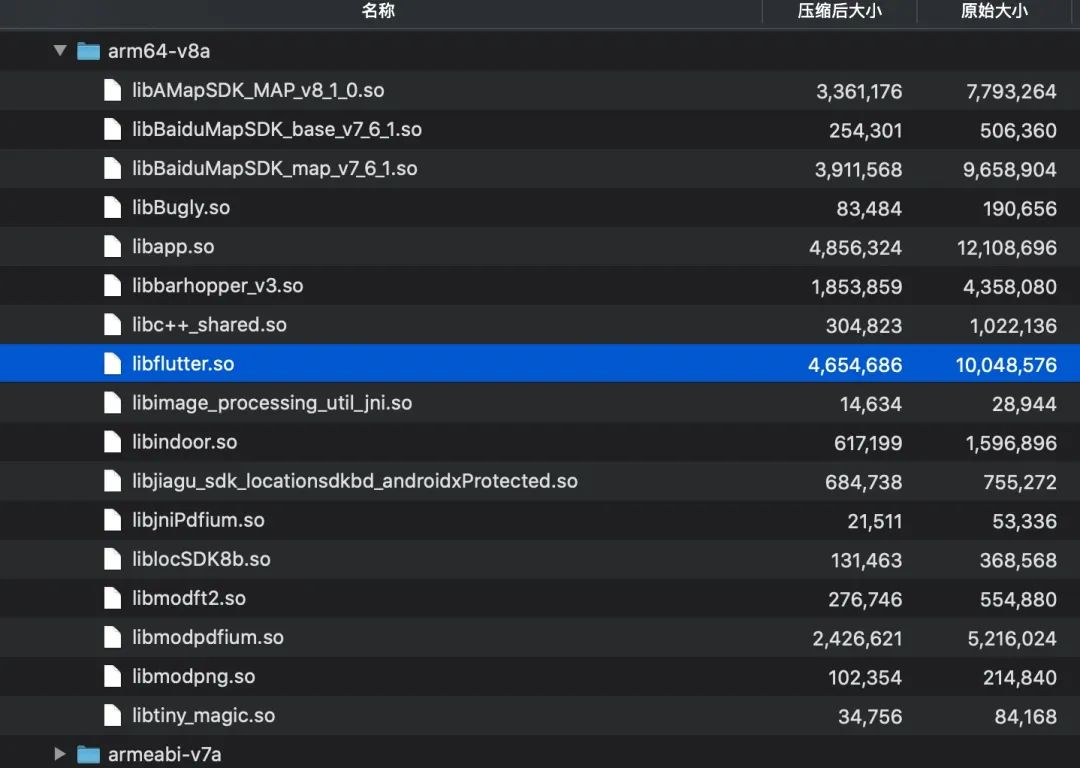Click original size 12,108,696 for libapp.so
This screenshot has width=1080, height=768.
tap(1006, 248)
